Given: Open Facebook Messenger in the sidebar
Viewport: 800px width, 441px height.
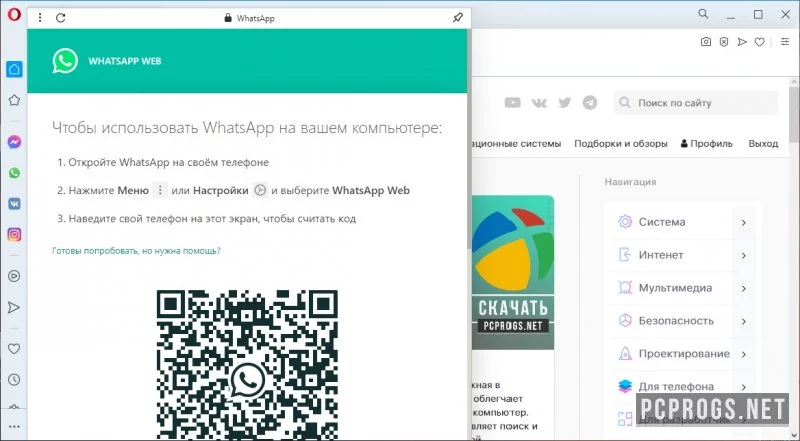Looking at the screenshot, I should tap(14, 141).
